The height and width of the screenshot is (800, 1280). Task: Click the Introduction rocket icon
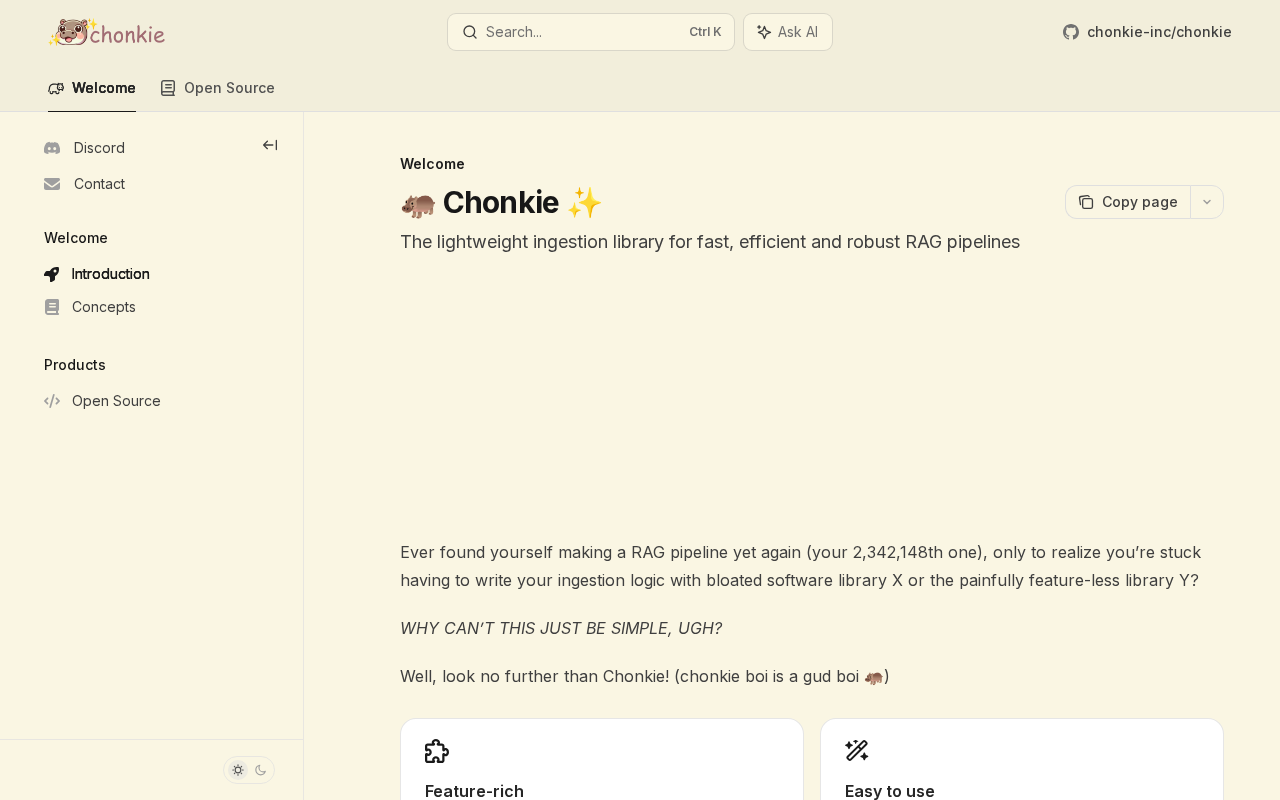click(52, 274)
